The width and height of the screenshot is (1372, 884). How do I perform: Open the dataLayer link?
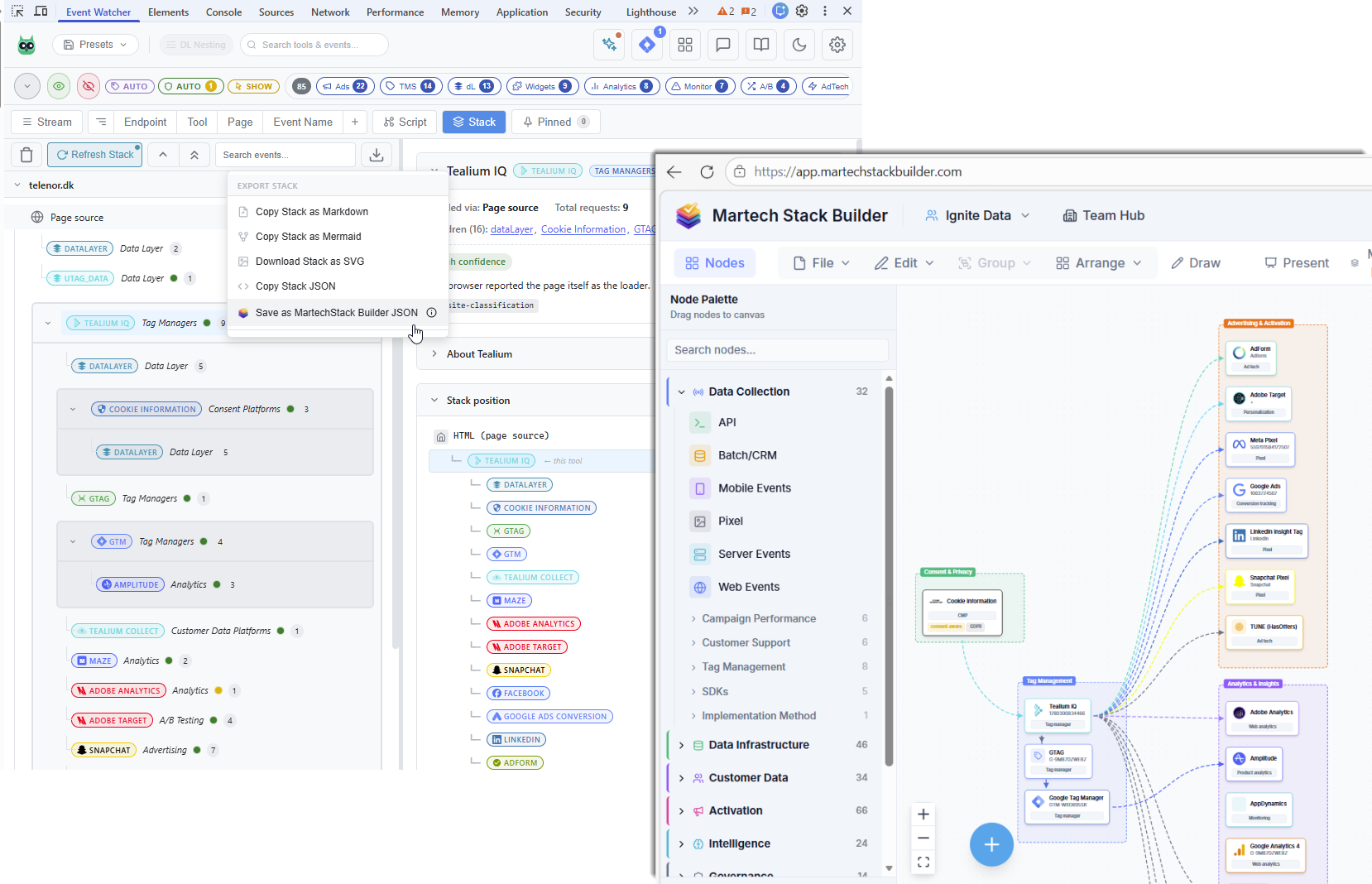[x=511, y=229]
